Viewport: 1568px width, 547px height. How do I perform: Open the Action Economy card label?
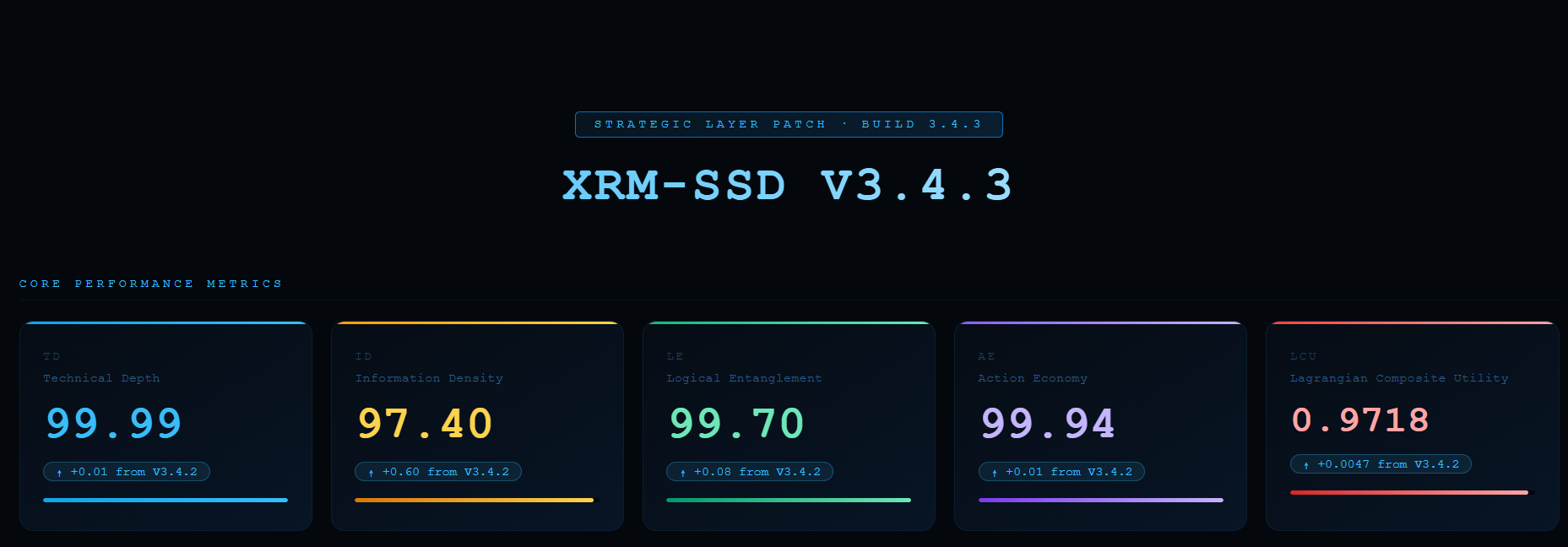[x=1032, y=378]
